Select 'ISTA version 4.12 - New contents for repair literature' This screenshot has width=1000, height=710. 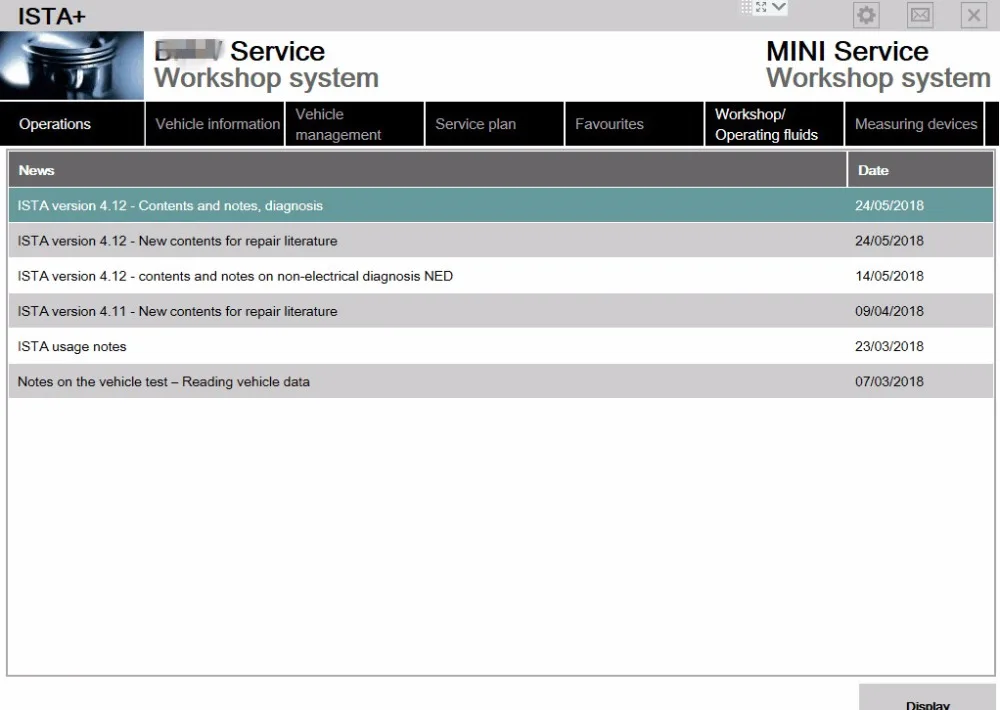click(501, 240)
